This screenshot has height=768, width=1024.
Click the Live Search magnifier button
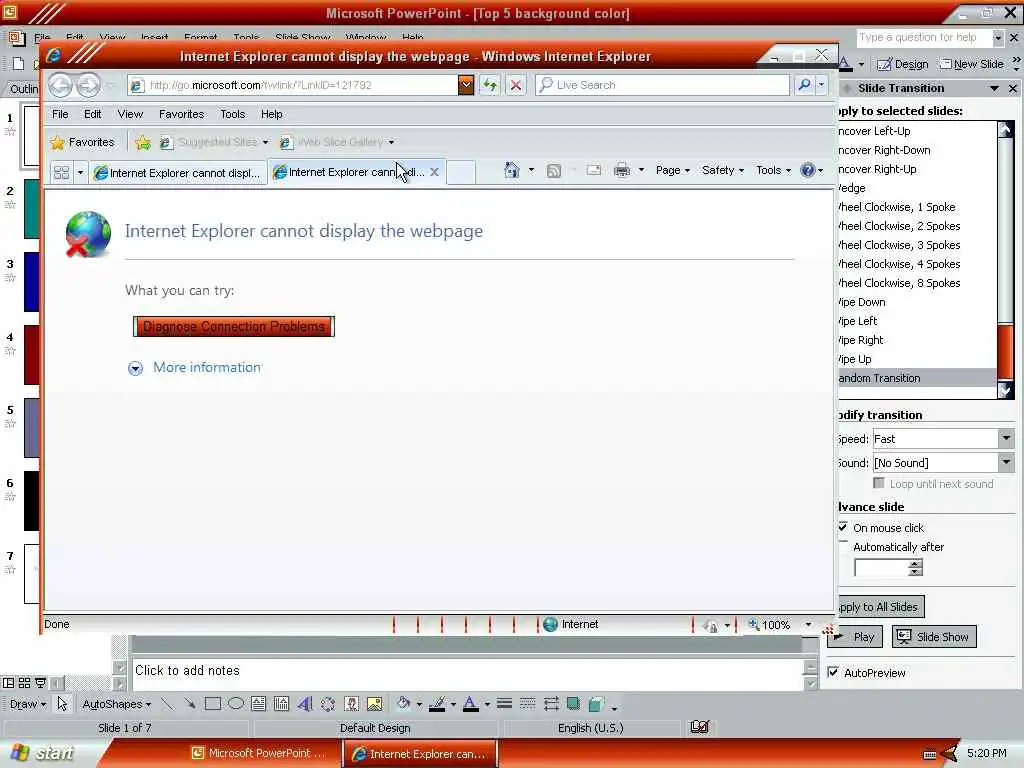click(x=805, y=85)
